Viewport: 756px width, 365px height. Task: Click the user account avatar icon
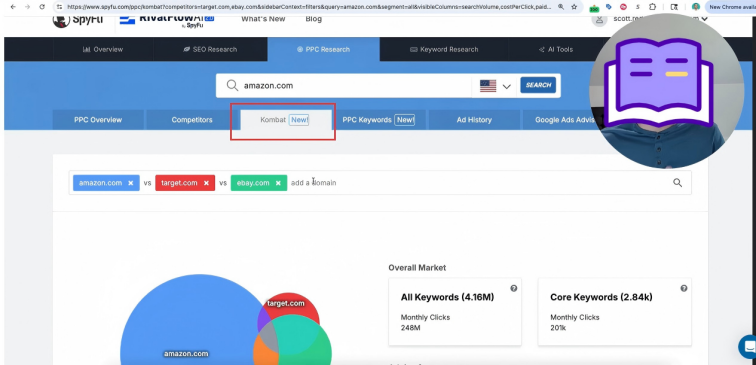pos(599,19)
